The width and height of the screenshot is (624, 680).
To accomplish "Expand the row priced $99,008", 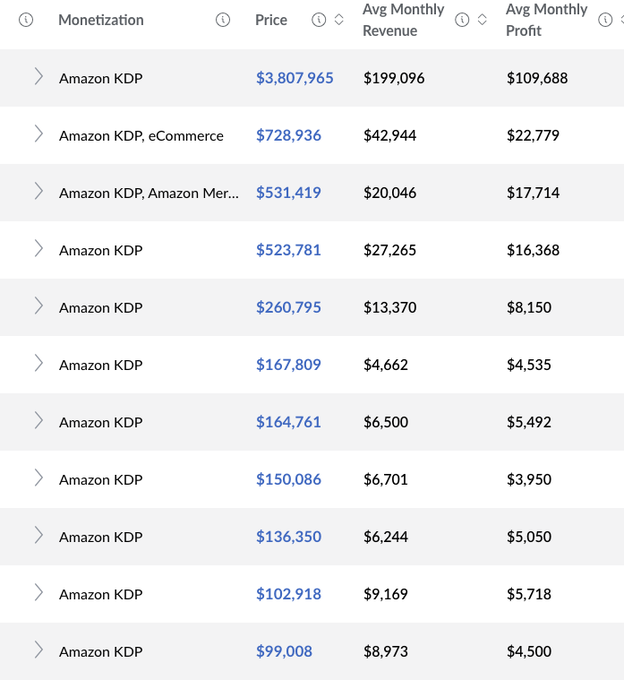I will [x=38, y=651].
